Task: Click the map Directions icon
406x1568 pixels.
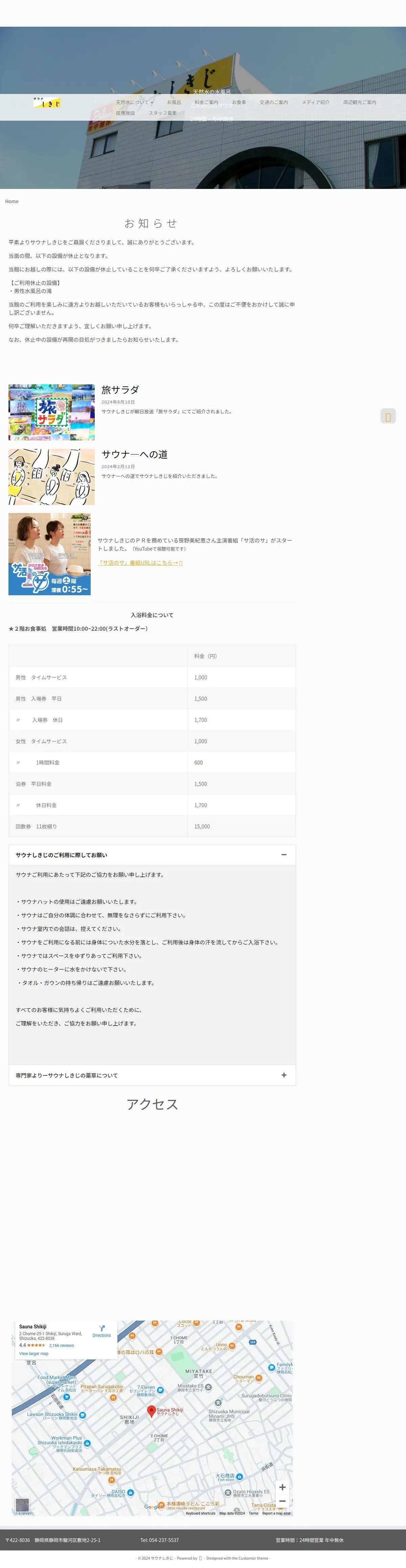Action: click(x=102, y=1328)
